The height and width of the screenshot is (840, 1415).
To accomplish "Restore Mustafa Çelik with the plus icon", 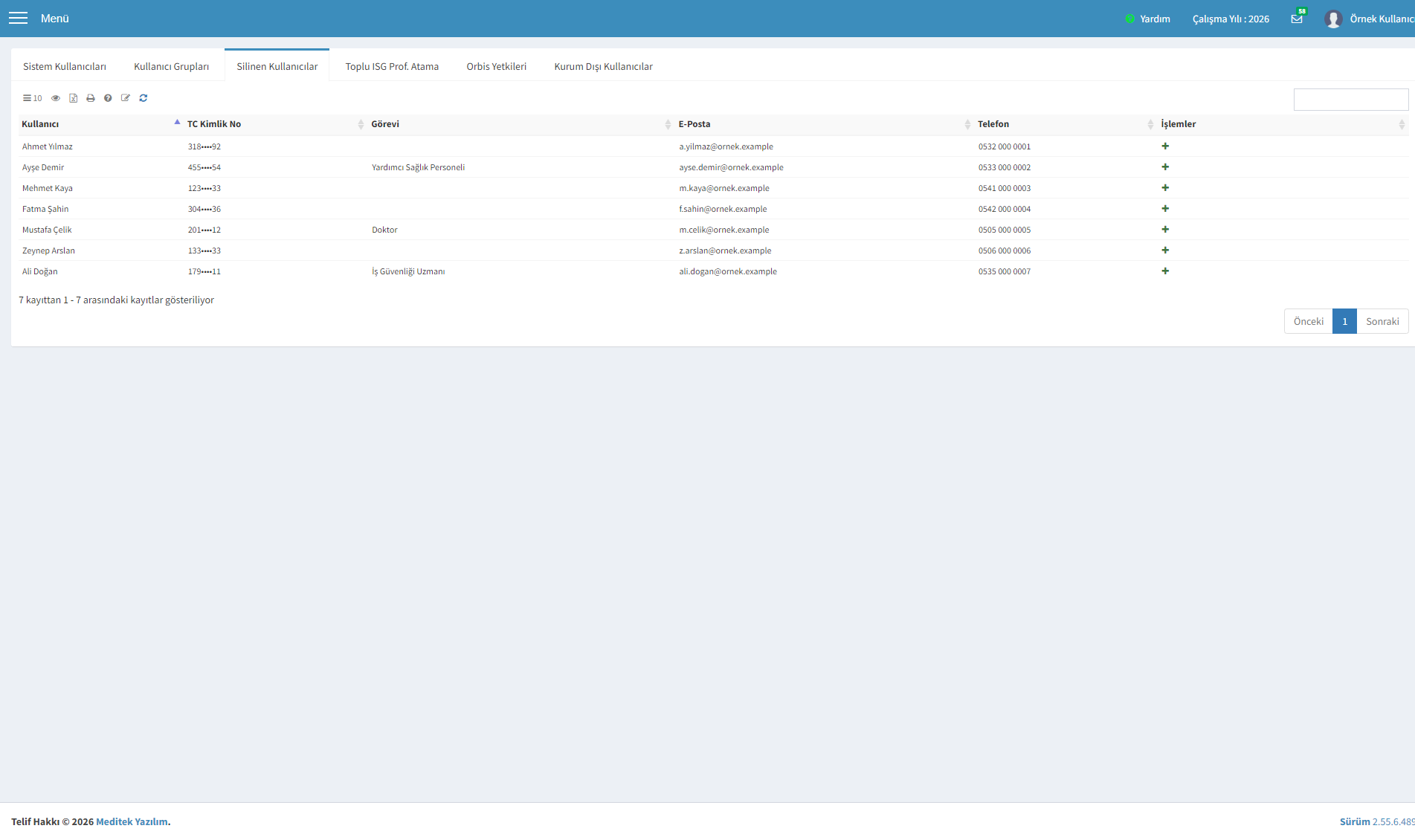I will (1165, 230).
